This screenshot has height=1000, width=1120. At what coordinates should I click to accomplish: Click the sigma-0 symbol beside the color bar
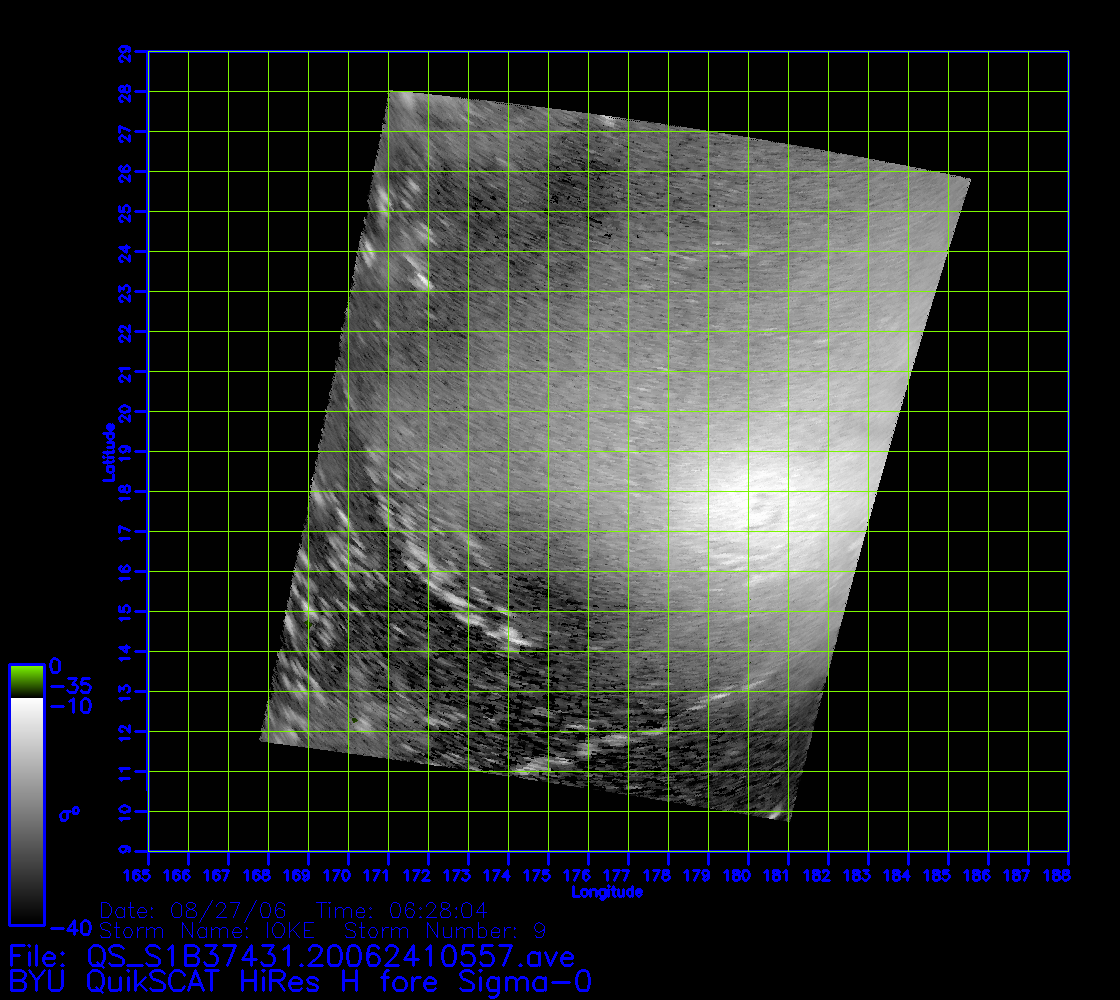tap(69, 814)
